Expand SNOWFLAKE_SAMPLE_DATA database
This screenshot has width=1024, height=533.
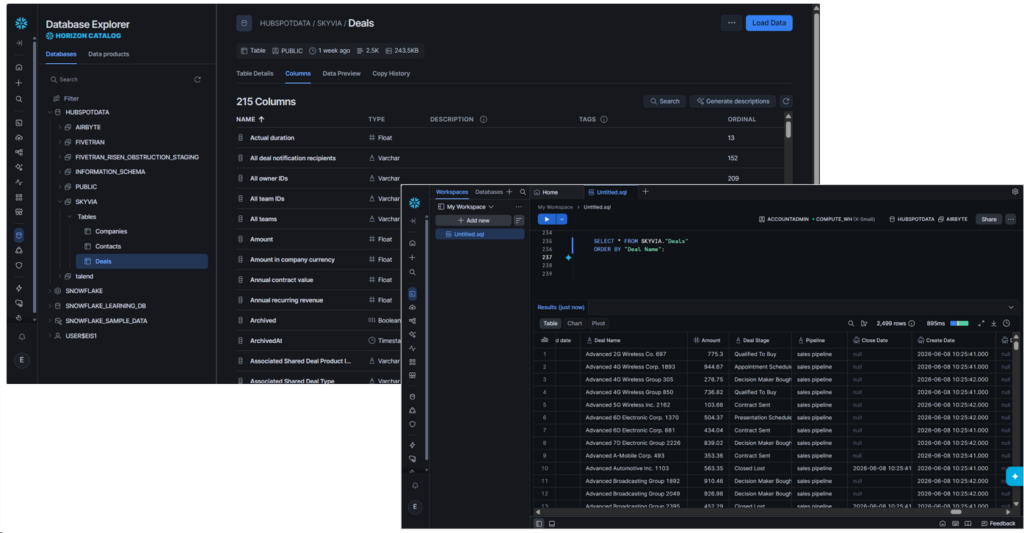coord(50,321)
